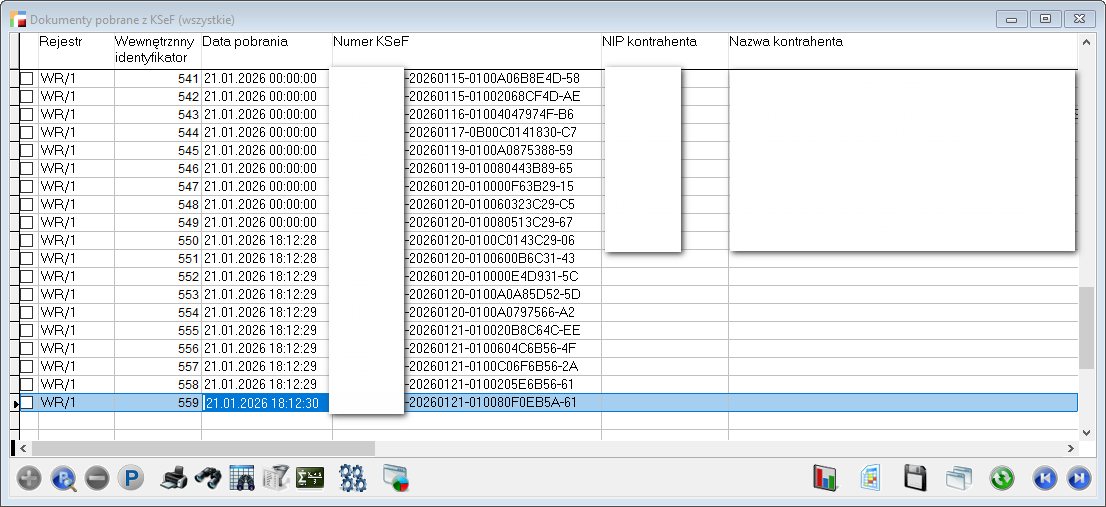Toggle the checkbox on selected row 559
Screen dimensions: 1106x507
click(x=27, y=402)
